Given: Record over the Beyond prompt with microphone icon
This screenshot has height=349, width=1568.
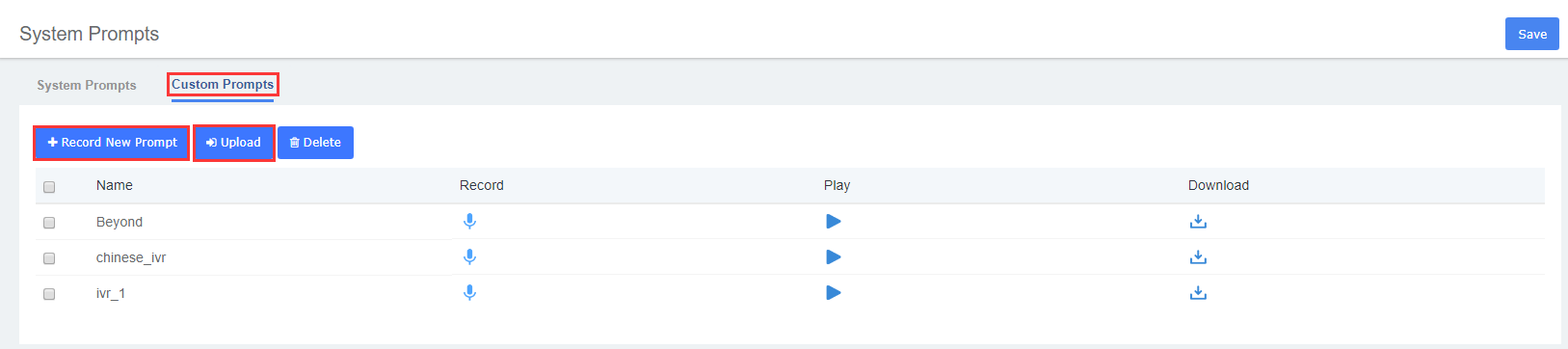Looking at the screenshot, I should point(469,222).
